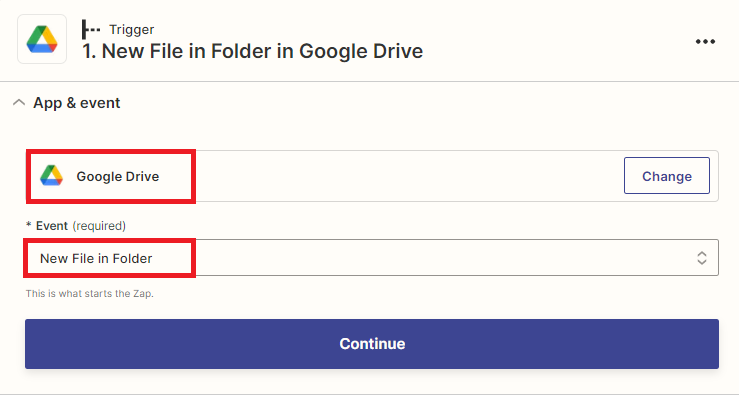Click empty area of the Google Drive app field
Image resolution: width=739 pixels, height=395 pixels.
click(405, 176)
